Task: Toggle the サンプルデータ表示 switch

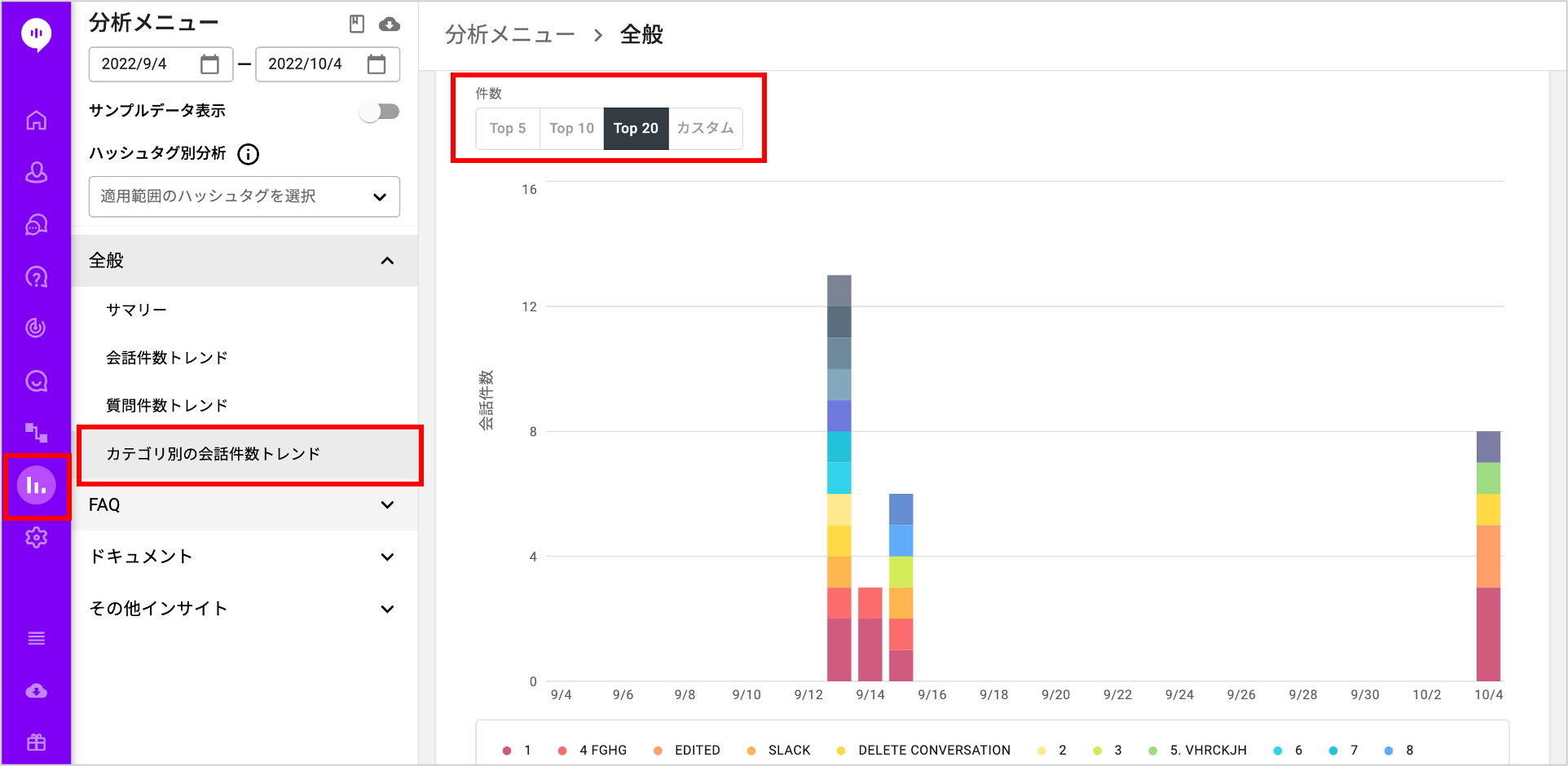Action: pos(380,112)
